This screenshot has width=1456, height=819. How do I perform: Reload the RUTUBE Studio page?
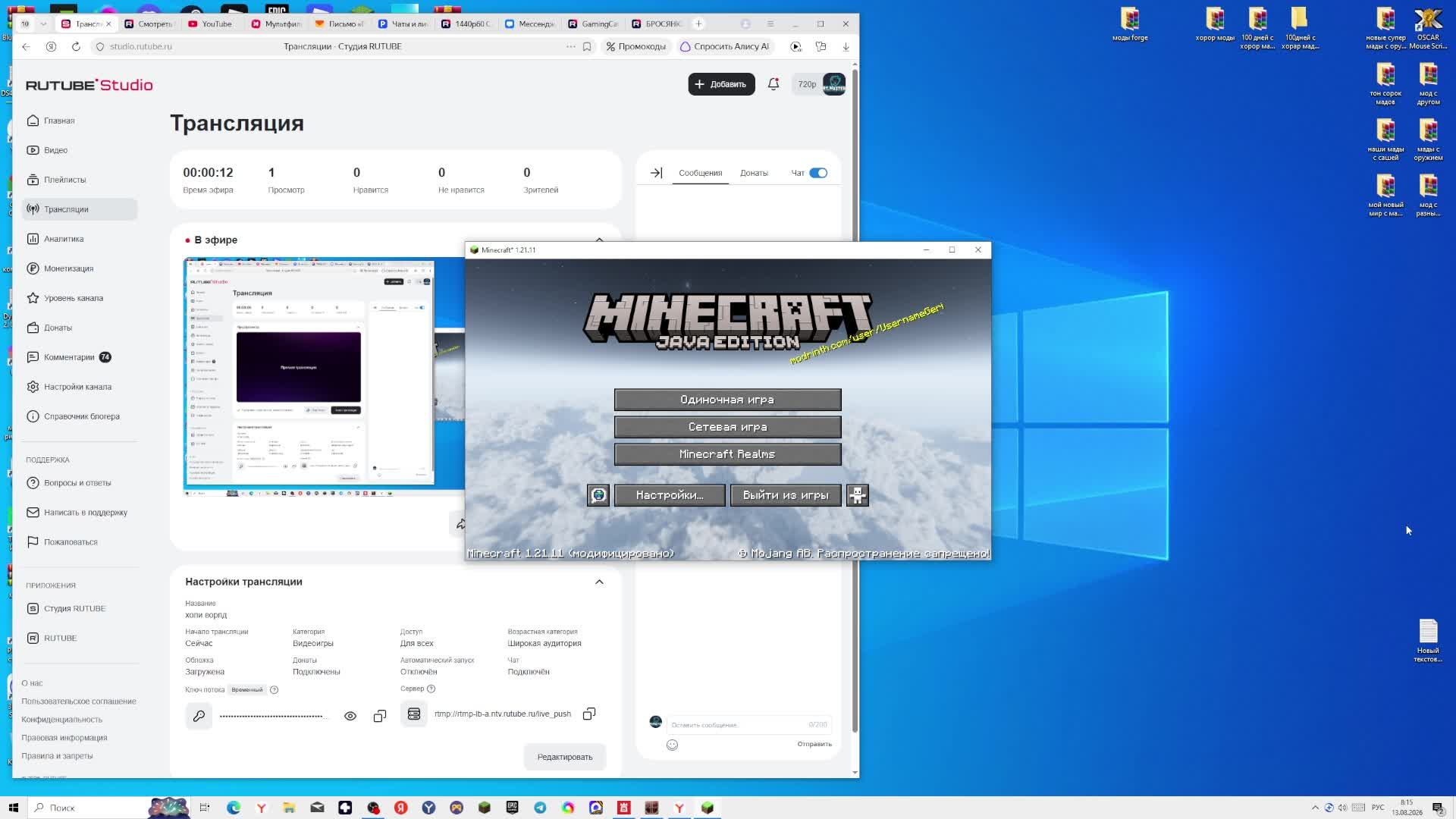pos(76,46)
